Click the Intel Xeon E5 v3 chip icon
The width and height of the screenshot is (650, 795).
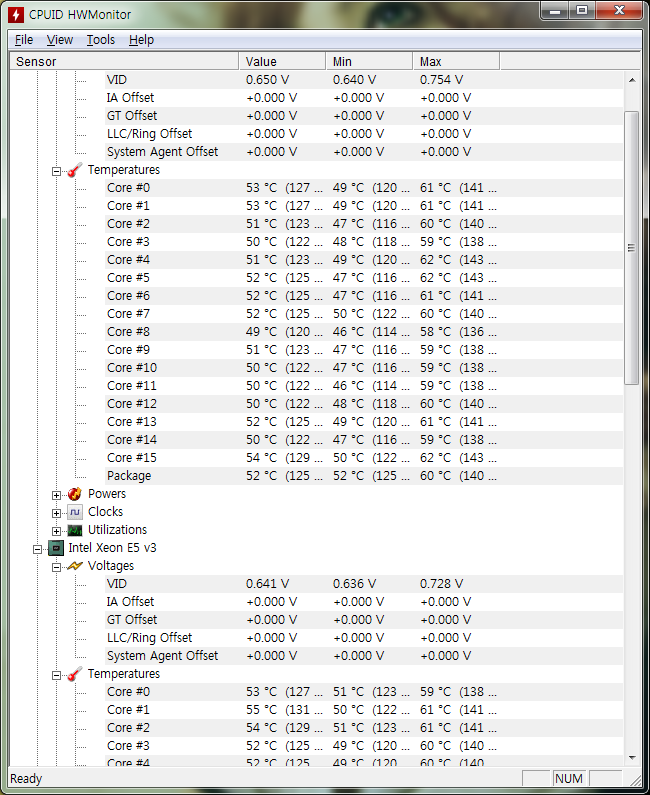56,548
